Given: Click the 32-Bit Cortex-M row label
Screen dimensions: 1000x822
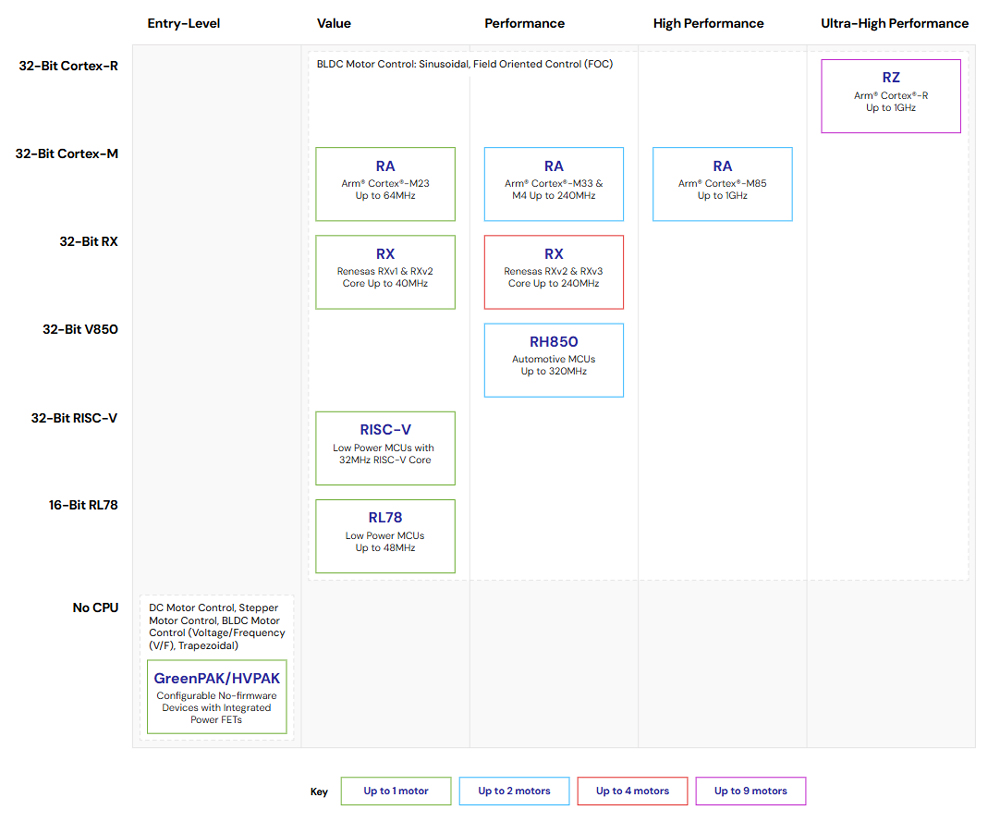Looking at the screenshot, I should [67, 154].
